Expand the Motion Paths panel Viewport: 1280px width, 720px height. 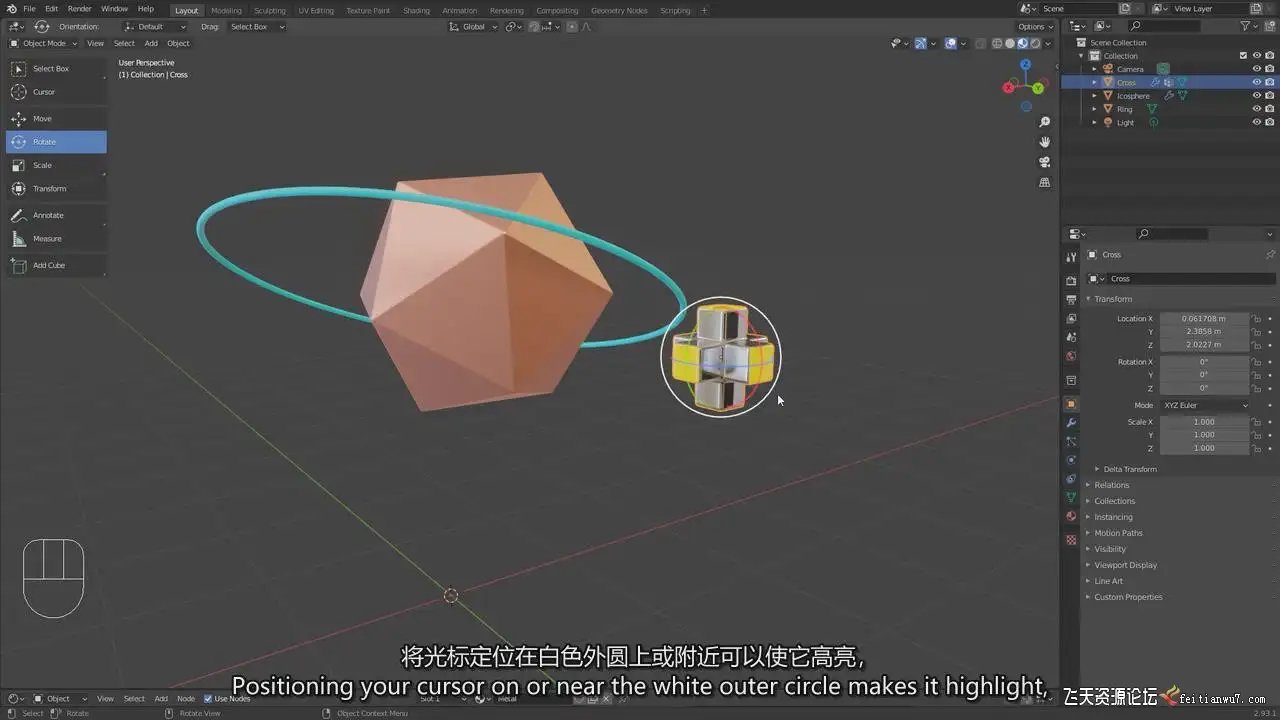[x=1117, y=533]
